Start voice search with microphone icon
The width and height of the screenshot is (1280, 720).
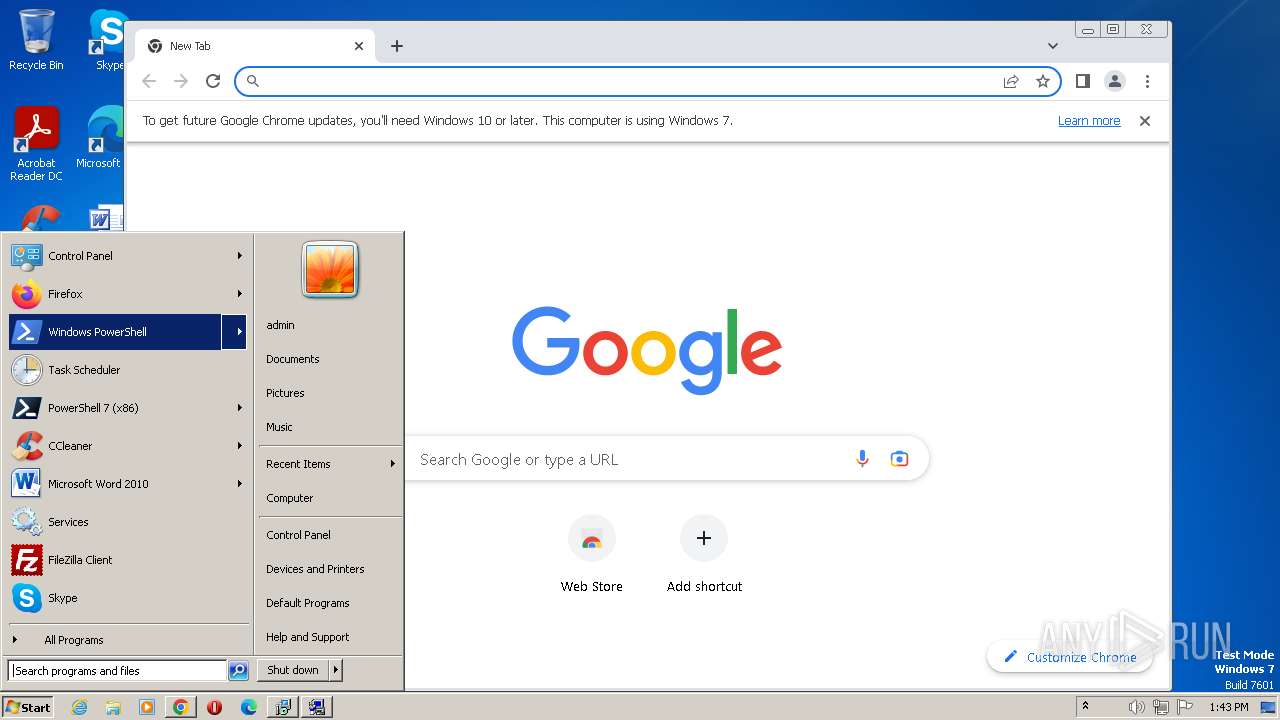click(862, 459)
